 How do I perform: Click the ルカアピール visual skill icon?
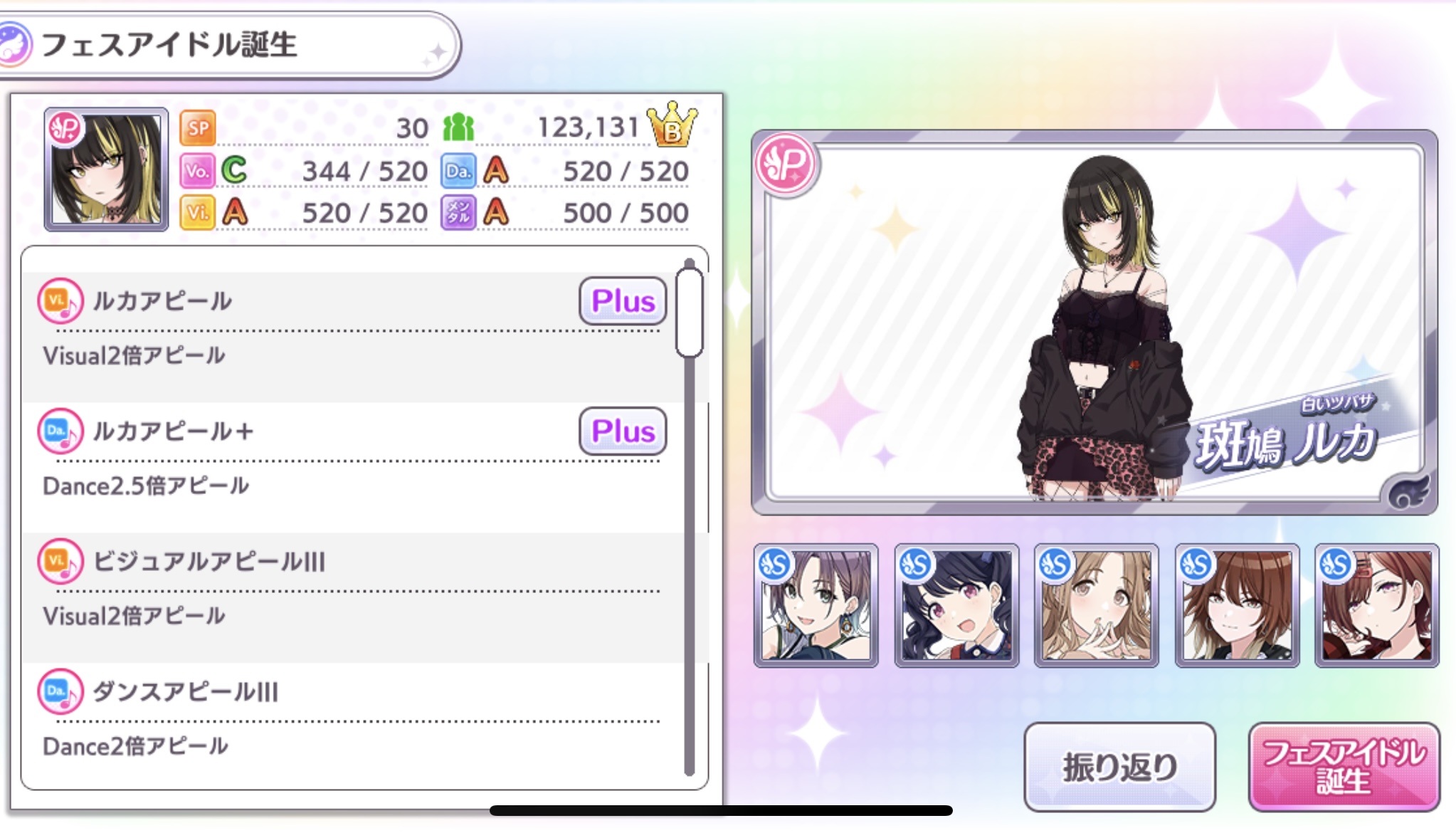(x=60, y=301)
